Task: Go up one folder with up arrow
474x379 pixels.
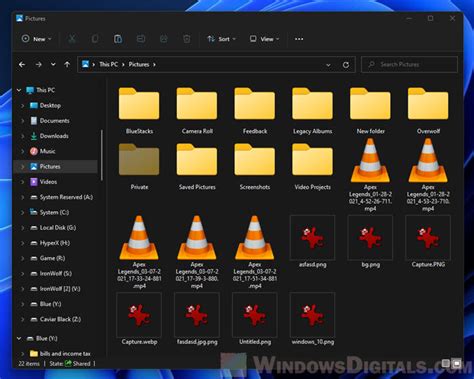Action: click(x=67, y=64)
